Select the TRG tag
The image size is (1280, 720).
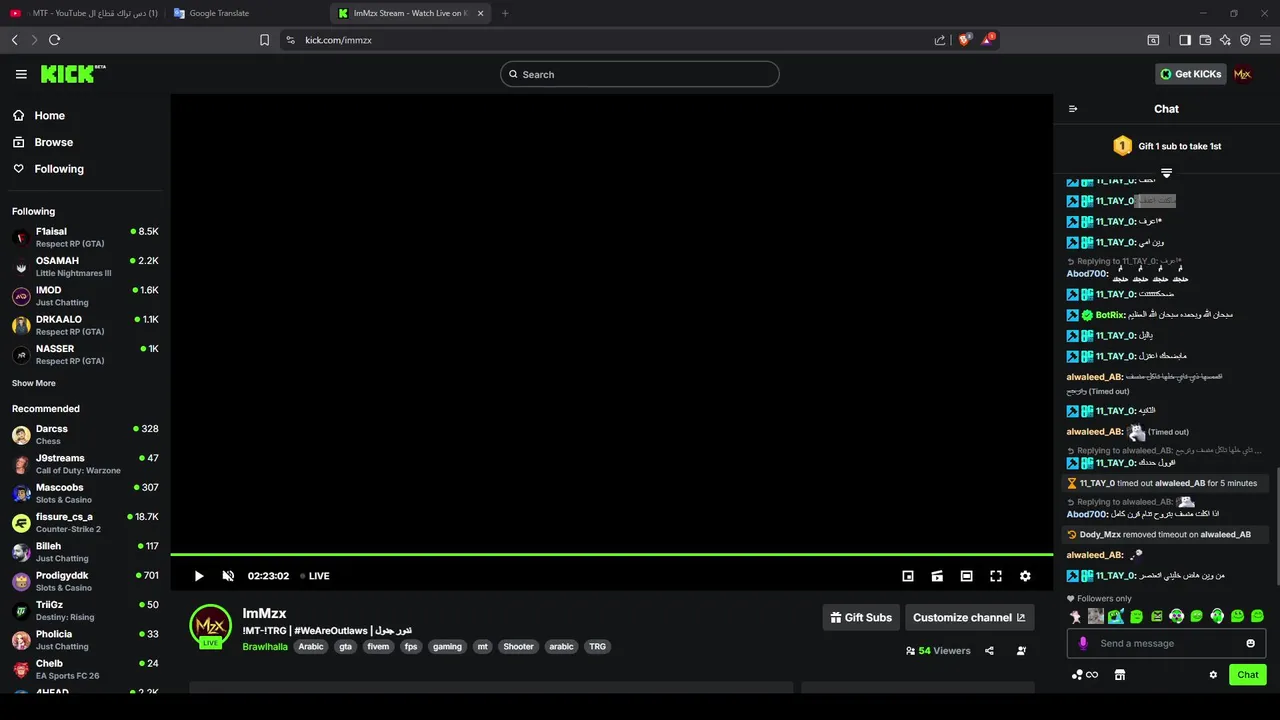[597, 647]
